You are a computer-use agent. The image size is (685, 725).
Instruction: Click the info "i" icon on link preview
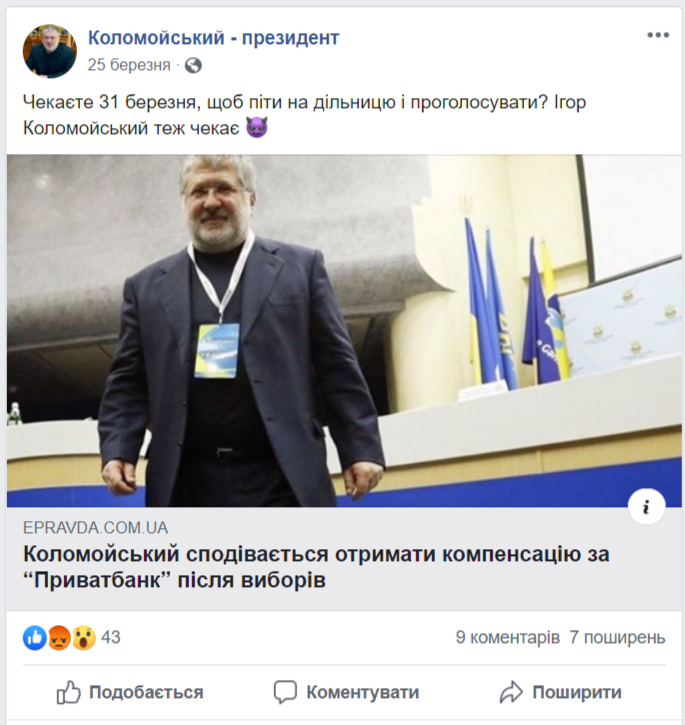[647, 506]
